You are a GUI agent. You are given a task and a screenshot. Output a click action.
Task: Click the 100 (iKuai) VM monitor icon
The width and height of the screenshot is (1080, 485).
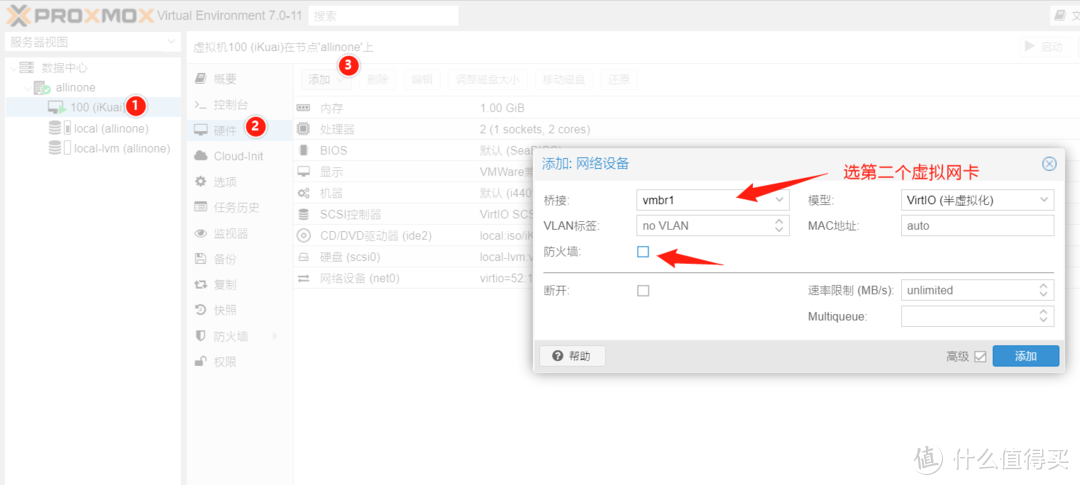click(x=57, y=107)
